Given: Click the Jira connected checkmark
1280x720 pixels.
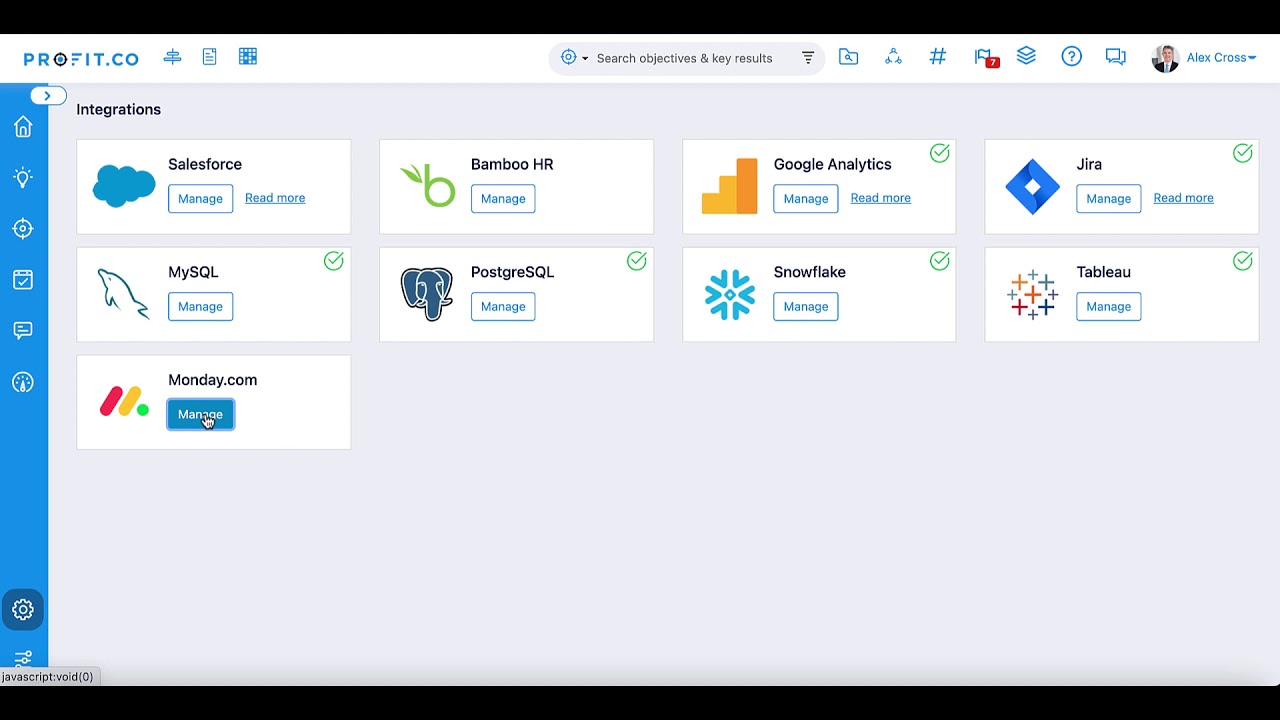Looking at the screenshot, I should coord(1243,153).
